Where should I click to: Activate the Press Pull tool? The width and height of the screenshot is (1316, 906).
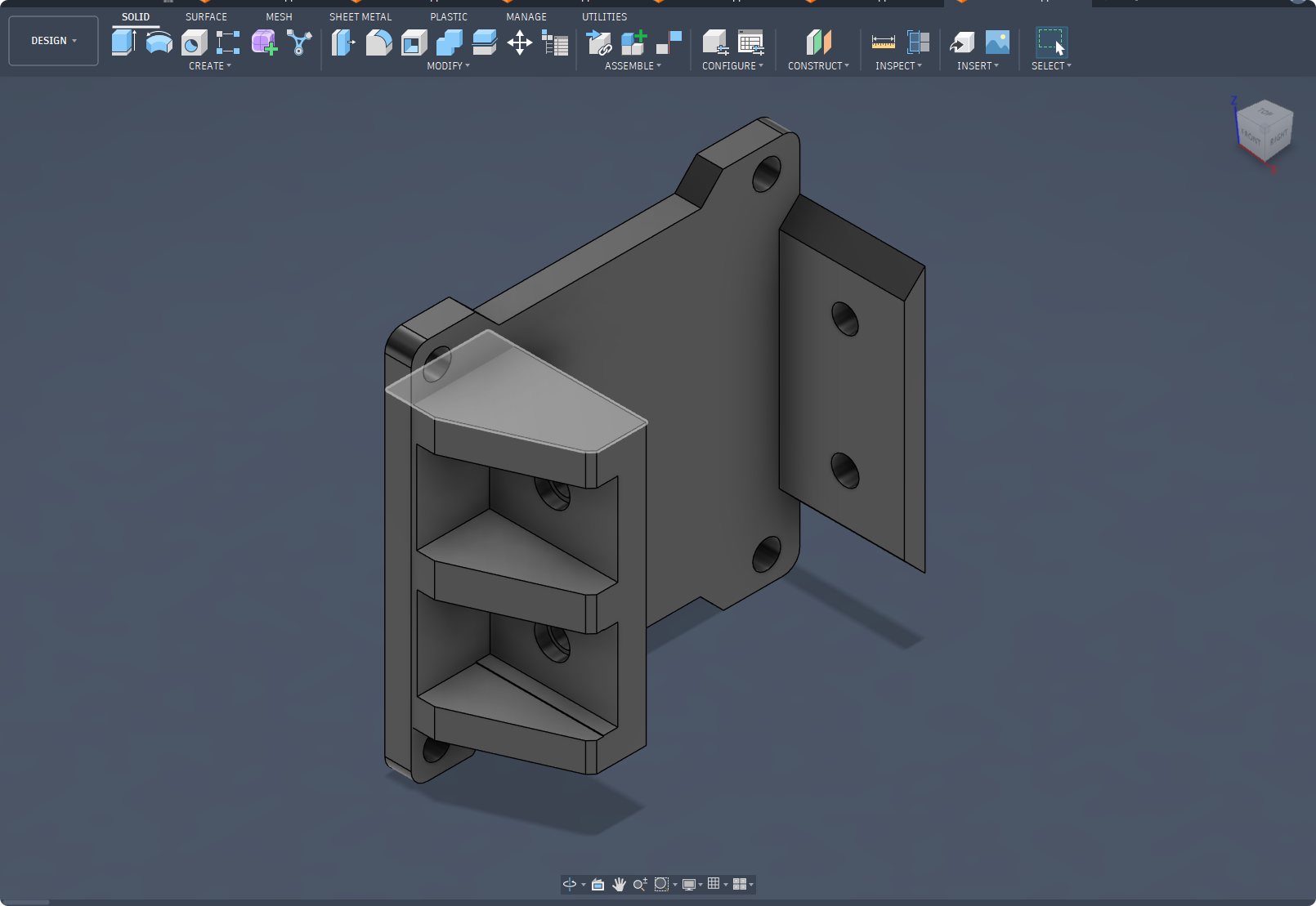(x=343, y=42)
